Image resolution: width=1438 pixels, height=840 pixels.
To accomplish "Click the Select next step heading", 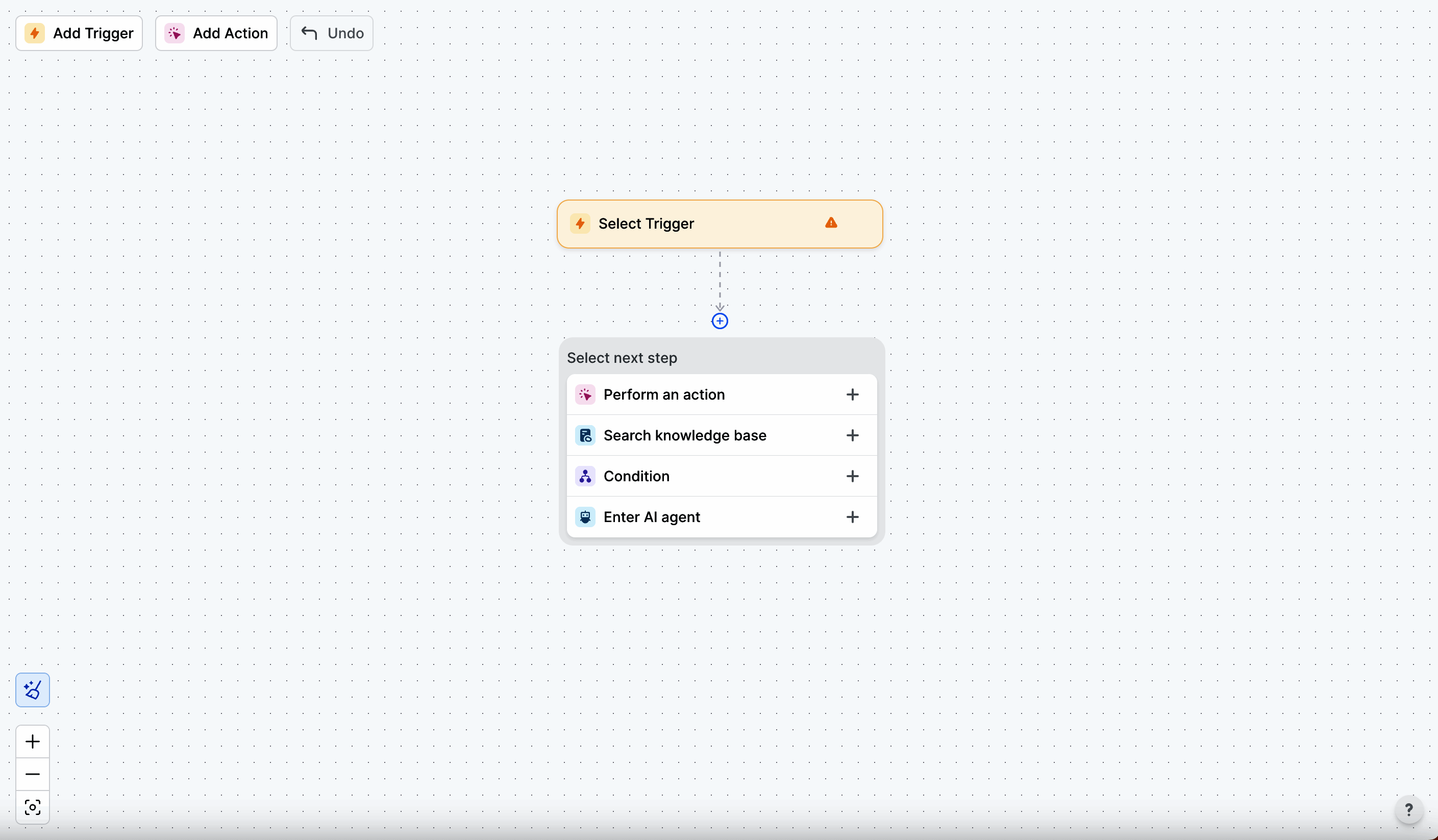I will [x=622, y=358].
